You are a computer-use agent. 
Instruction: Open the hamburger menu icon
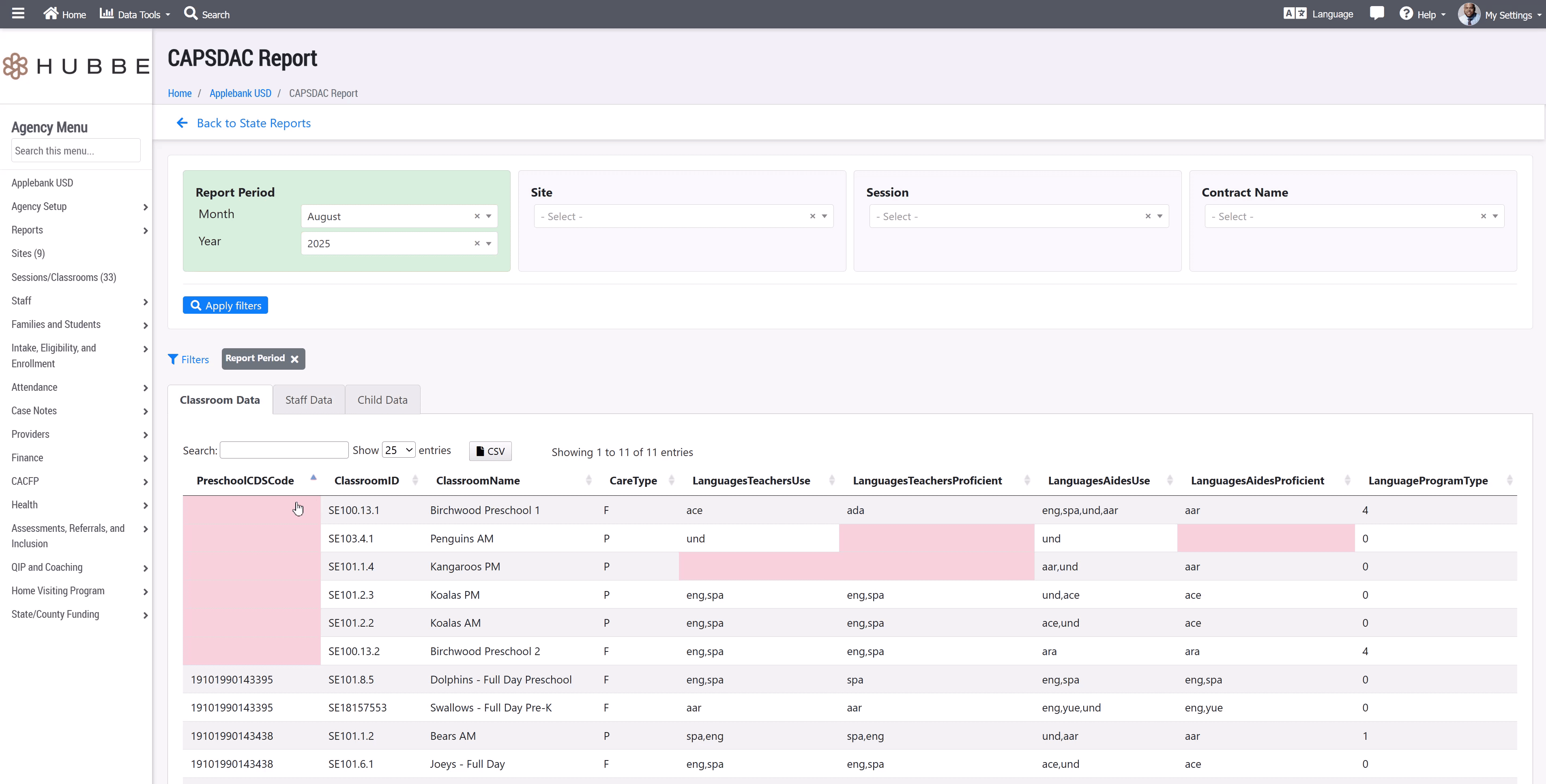coord(18,13)
